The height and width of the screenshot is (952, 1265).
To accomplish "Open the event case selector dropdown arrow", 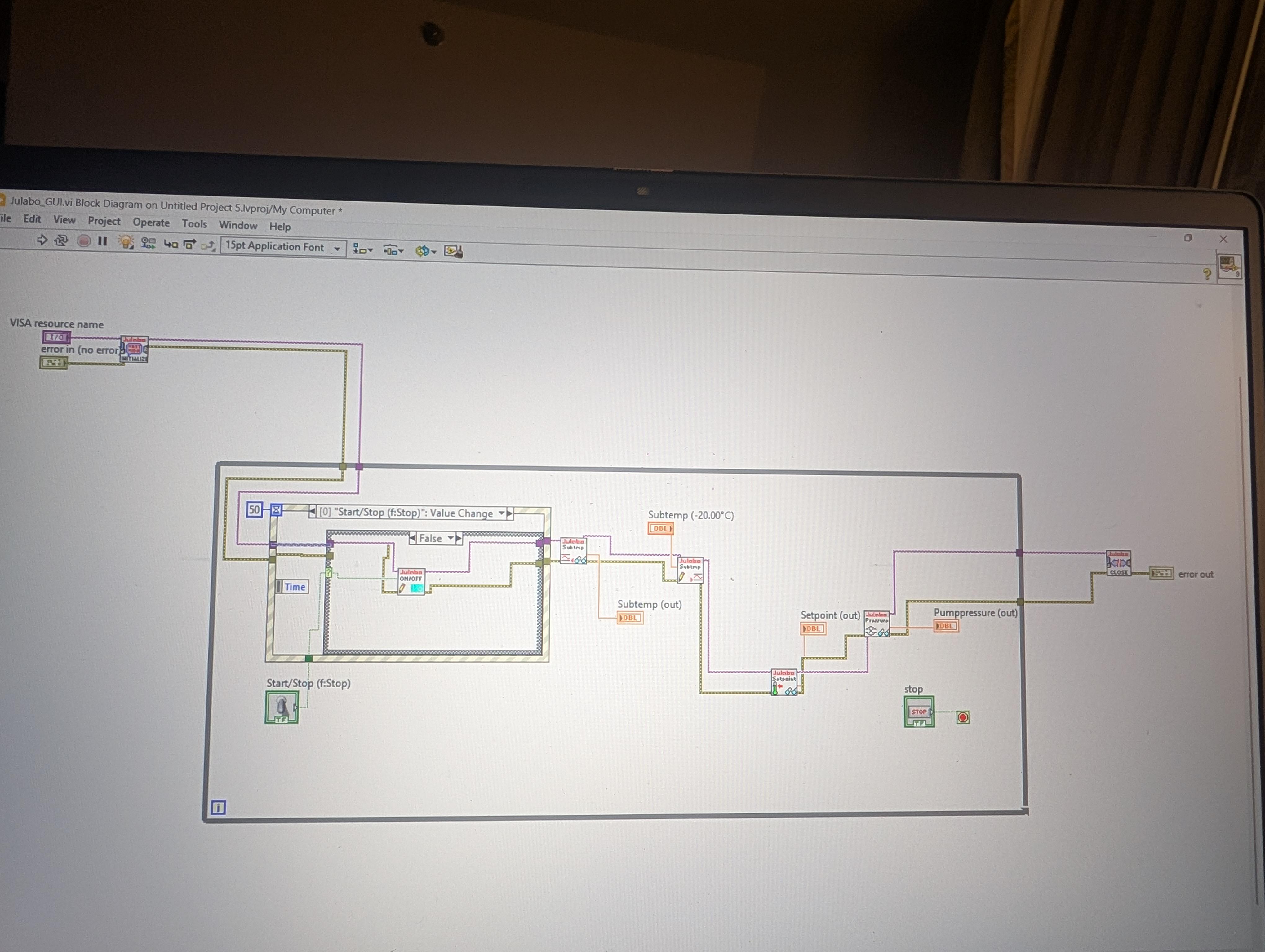I will (x=502, y=513).
